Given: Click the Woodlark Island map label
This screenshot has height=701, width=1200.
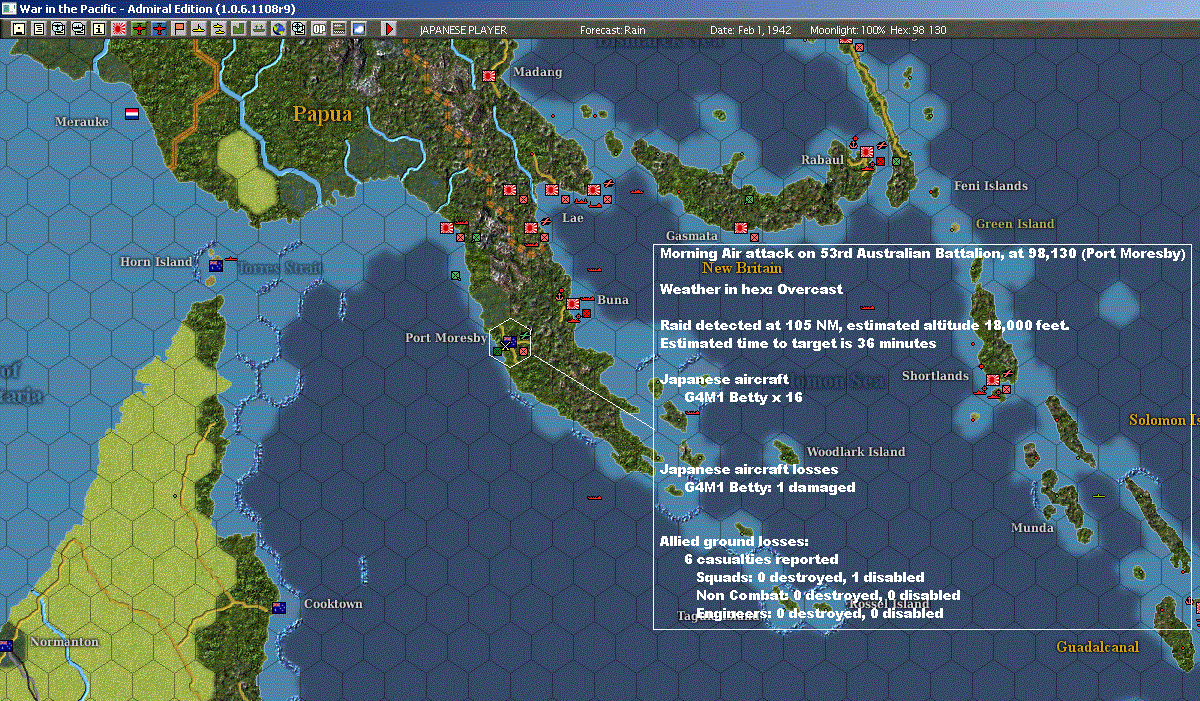Looking at the screenshot, I should (x=855, y=452).
